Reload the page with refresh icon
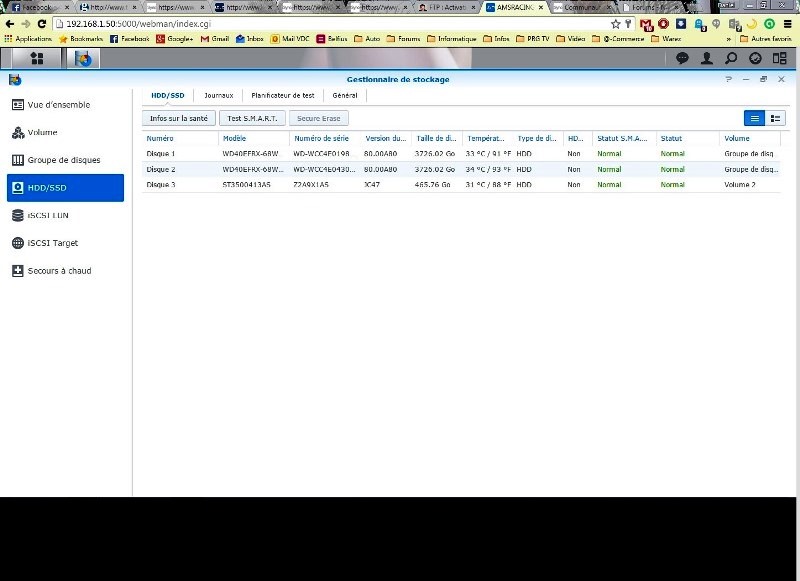 [42, 24]
